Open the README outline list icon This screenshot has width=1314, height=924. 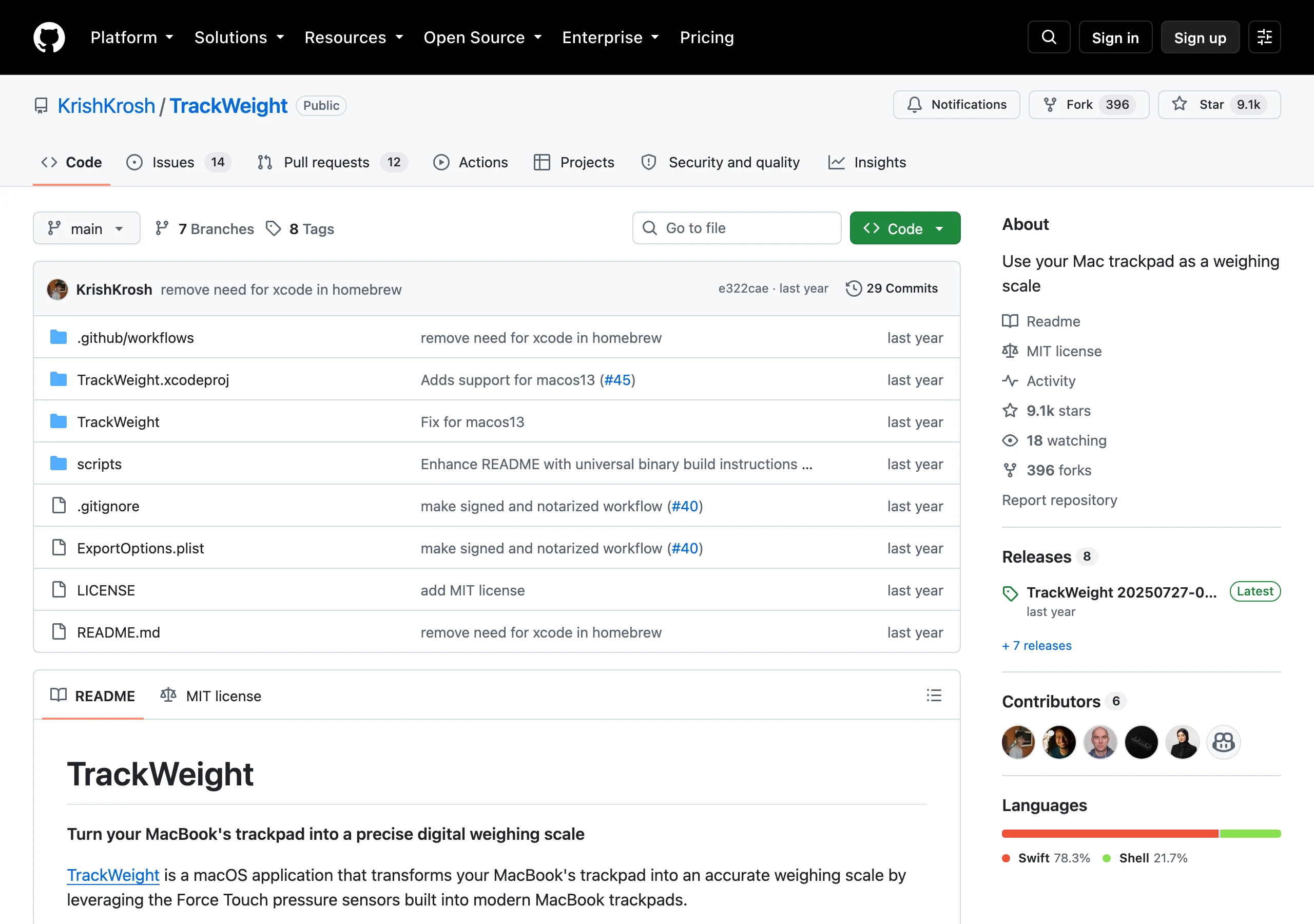[x=934, y=696]
